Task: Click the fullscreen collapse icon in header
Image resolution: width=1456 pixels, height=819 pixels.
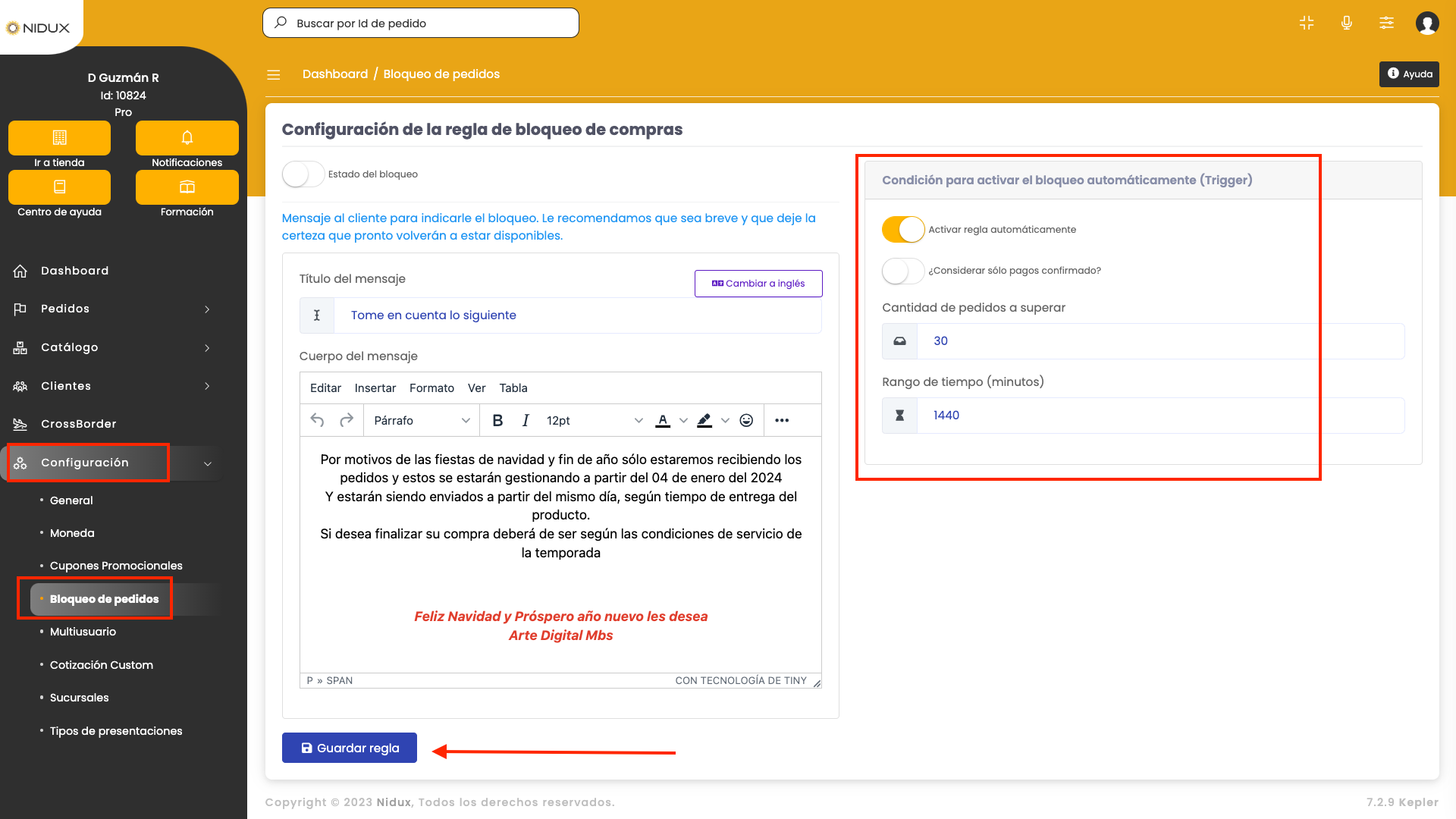Action: pyautogui.click(x=1306, y=23)
